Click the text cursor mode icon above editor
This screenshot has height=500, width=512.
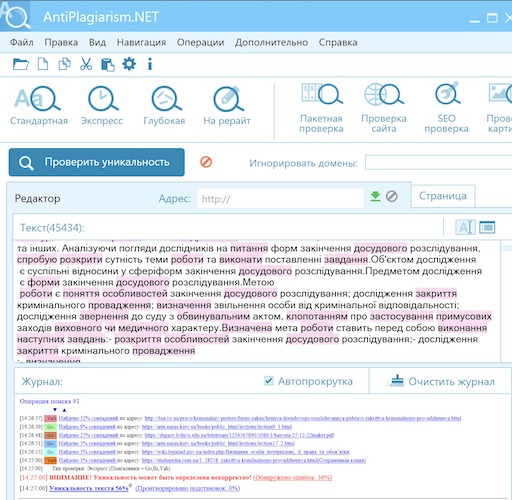(465, 227)
